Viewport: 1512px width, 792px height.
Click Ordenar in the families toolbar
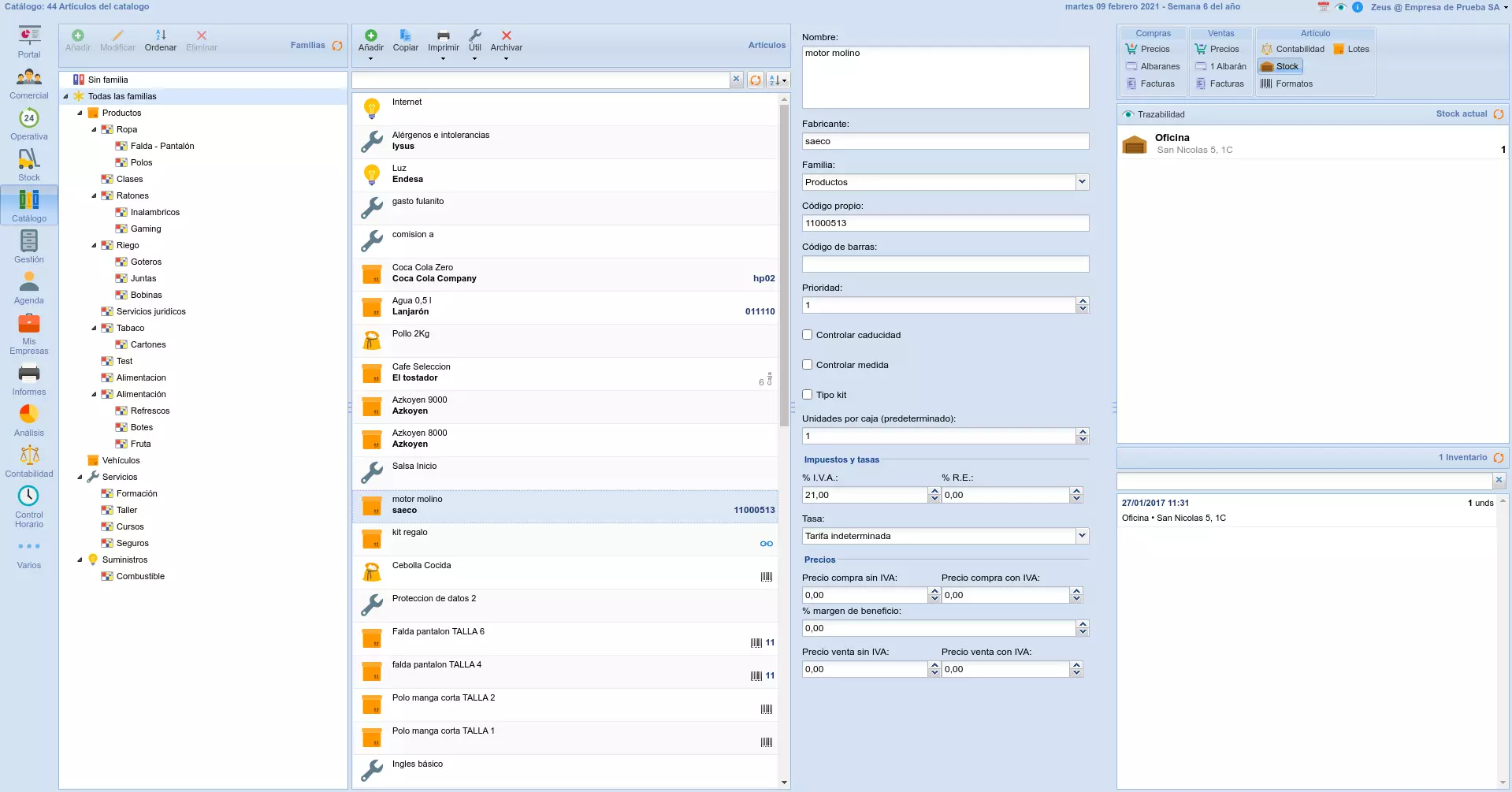coord(161,40)
